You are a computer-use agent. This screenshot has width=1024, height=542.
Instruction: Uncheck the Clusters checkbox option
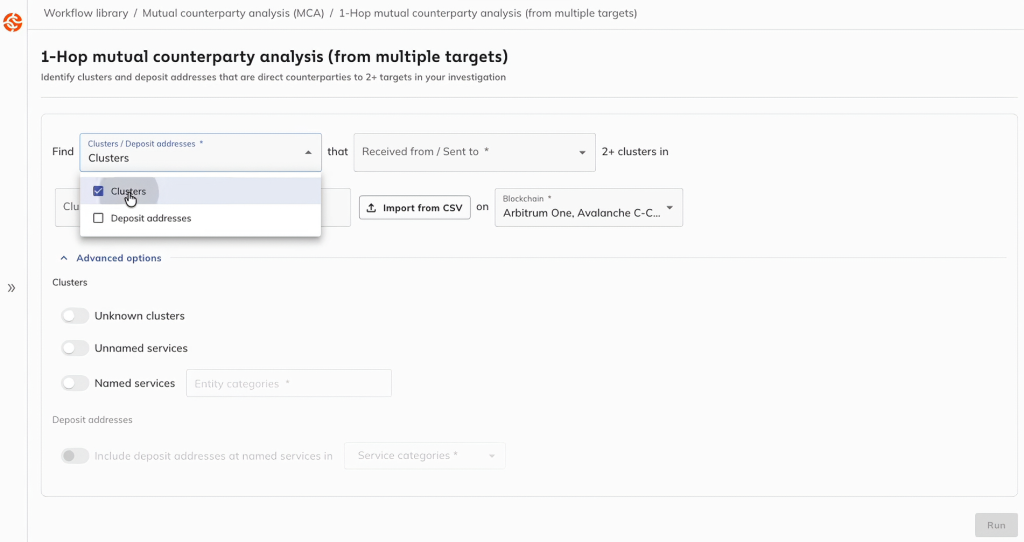98,191
